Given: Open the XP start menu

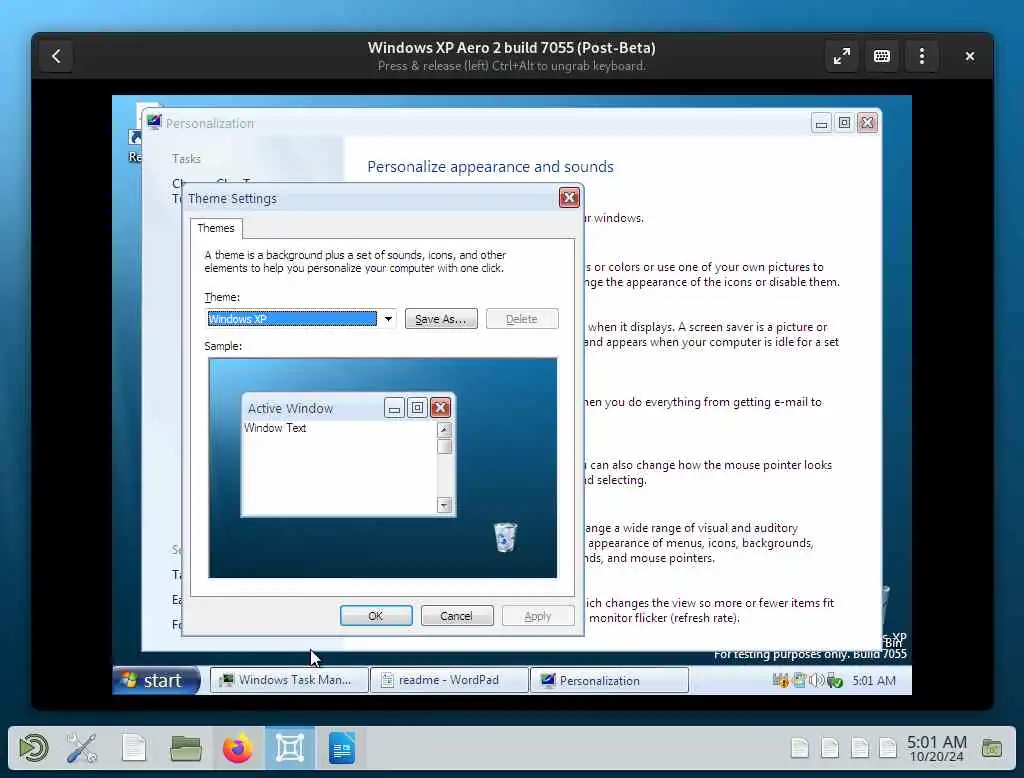Looking at the screenshot, I should 157,681.
